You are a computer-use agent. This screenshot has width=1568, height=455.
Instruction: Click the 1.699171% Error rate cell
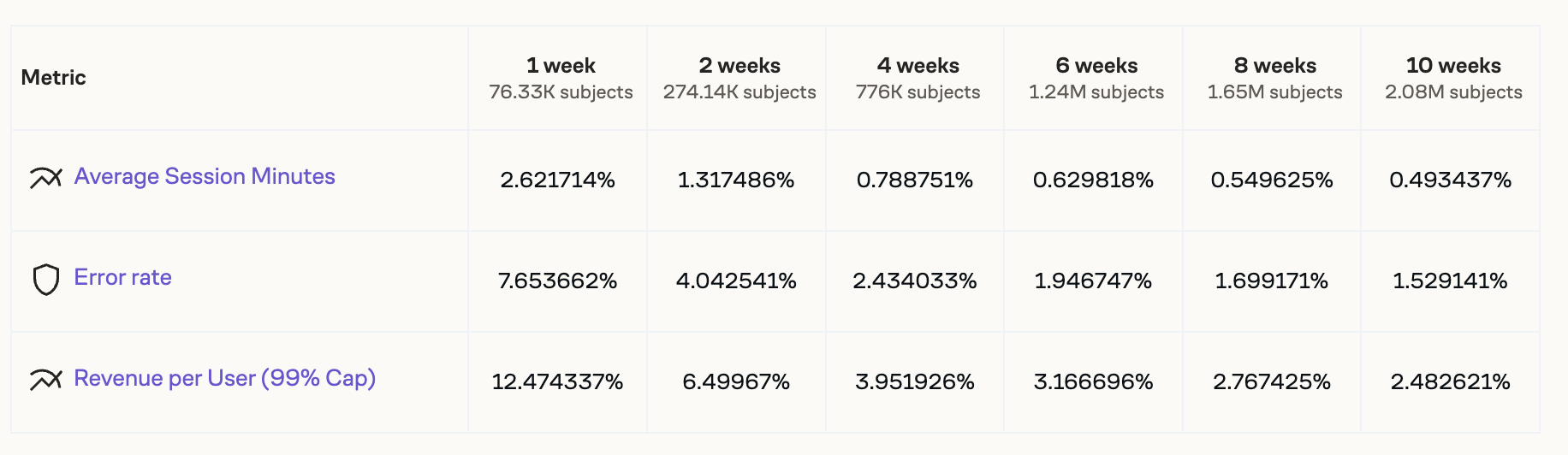pyautogui.click(x=1271, y=281)
